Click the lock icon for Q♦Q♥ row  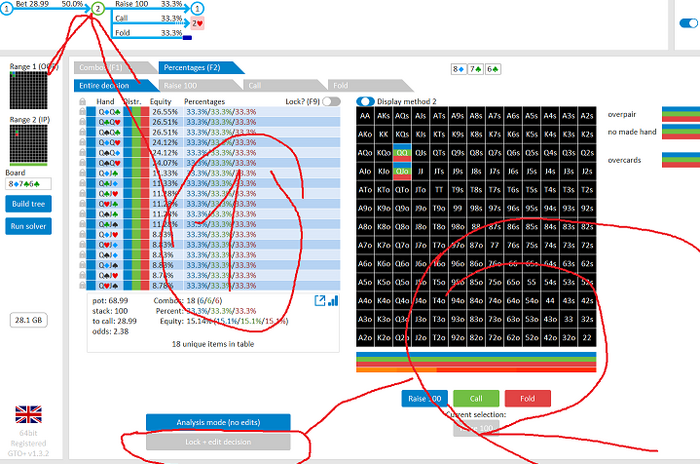[82, 142]
